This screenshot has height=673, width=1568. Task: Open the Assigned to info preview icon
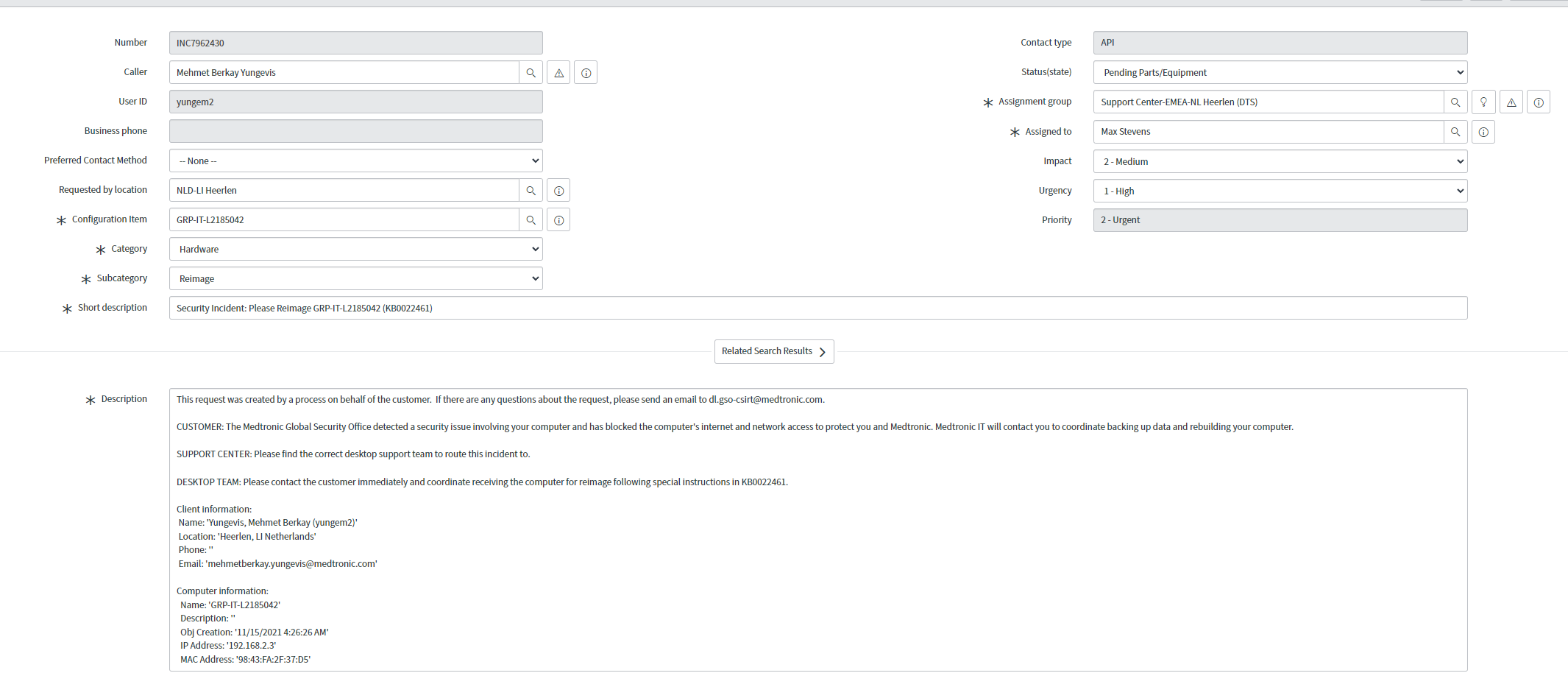(1483, 133)
